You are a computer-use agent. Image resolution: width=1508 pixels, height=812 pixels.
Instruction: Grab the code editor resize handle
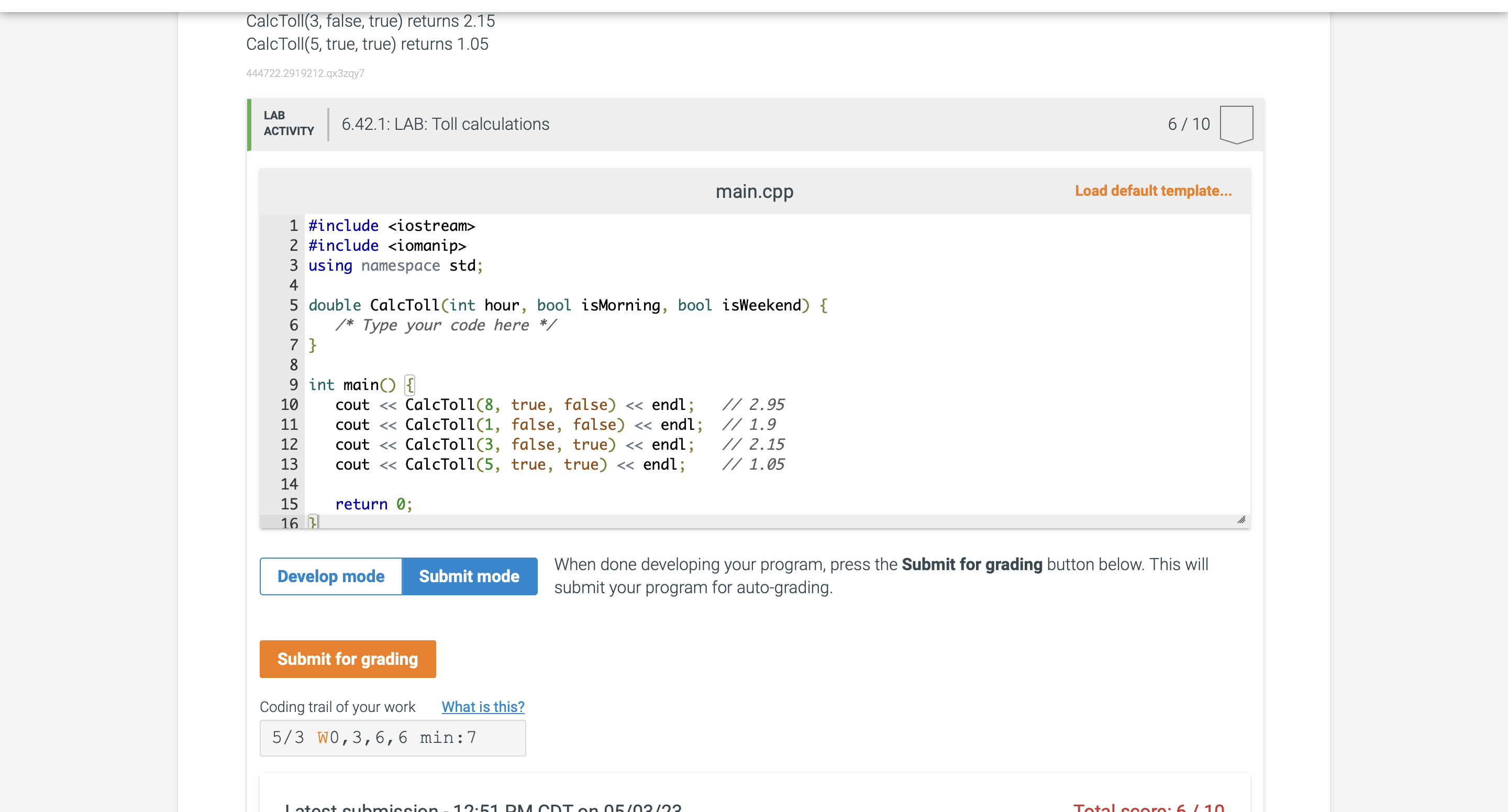(x=1240, y=520)
